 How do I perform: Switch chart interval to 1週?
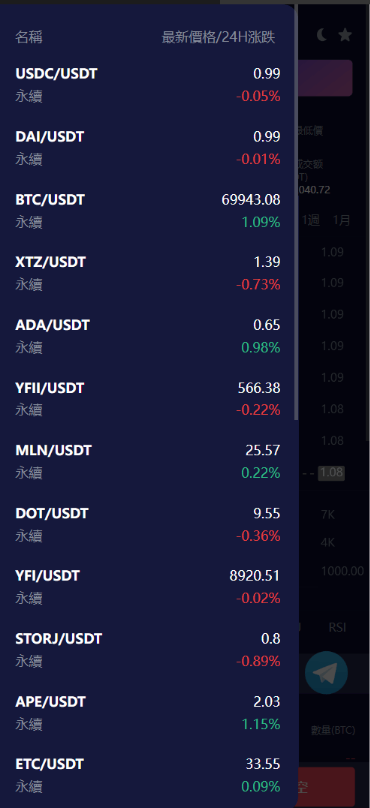point(311,221)
